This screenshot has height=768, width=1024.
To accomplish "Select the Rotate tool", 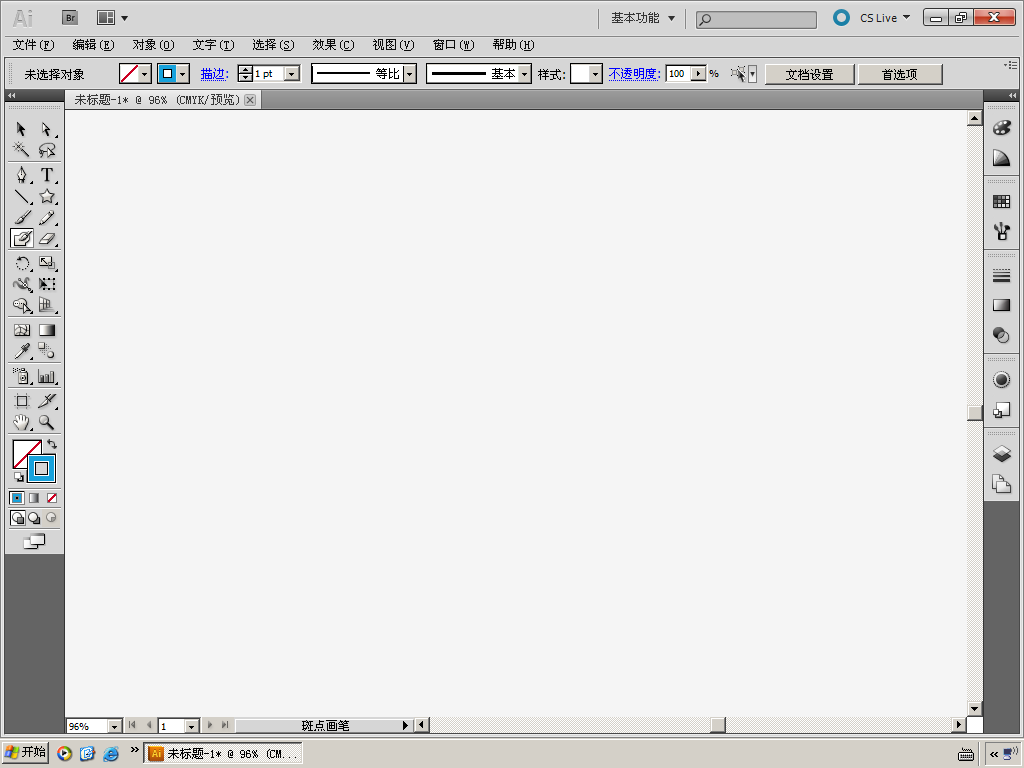I will pos(22,263).
